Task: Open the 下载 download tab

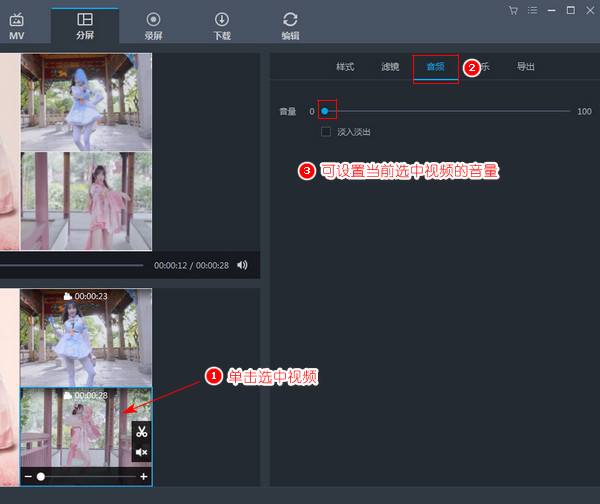Action: (x=222, y=27)
